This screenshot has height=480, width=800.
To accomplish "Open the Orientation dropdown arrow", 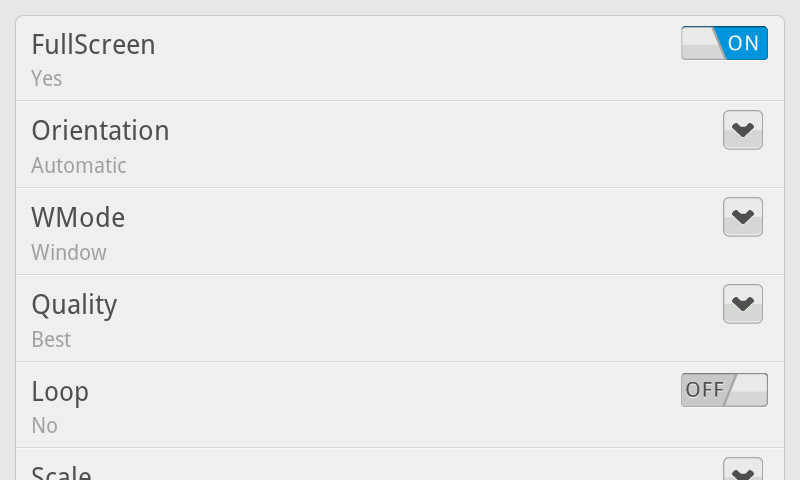I will tap(742, 130).
